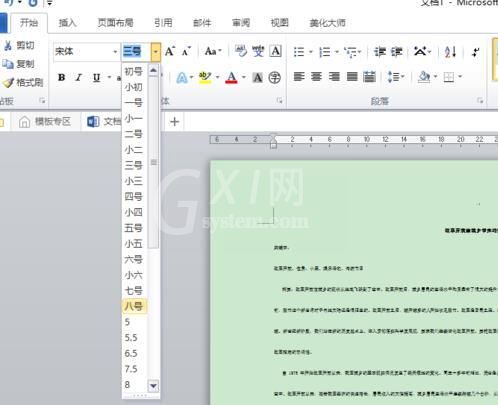Switch to the 美化大师 tab
Image resolution: width=498 pixels, height=405 pixels.
pyautogui.click(x=327, y=23)
